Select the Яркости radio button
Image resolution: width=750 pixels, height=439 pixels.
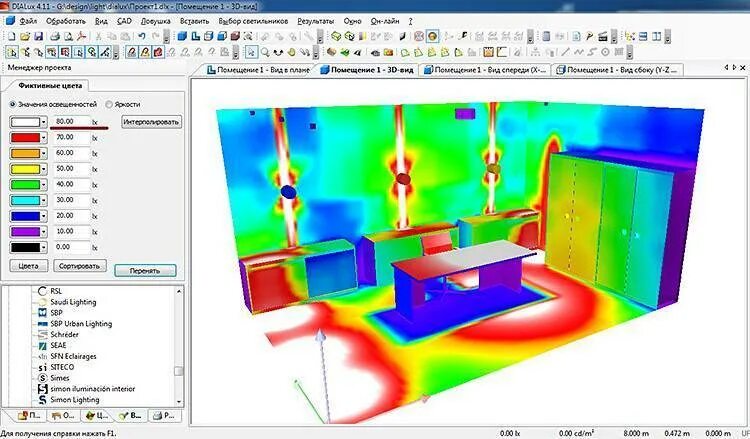109,104
